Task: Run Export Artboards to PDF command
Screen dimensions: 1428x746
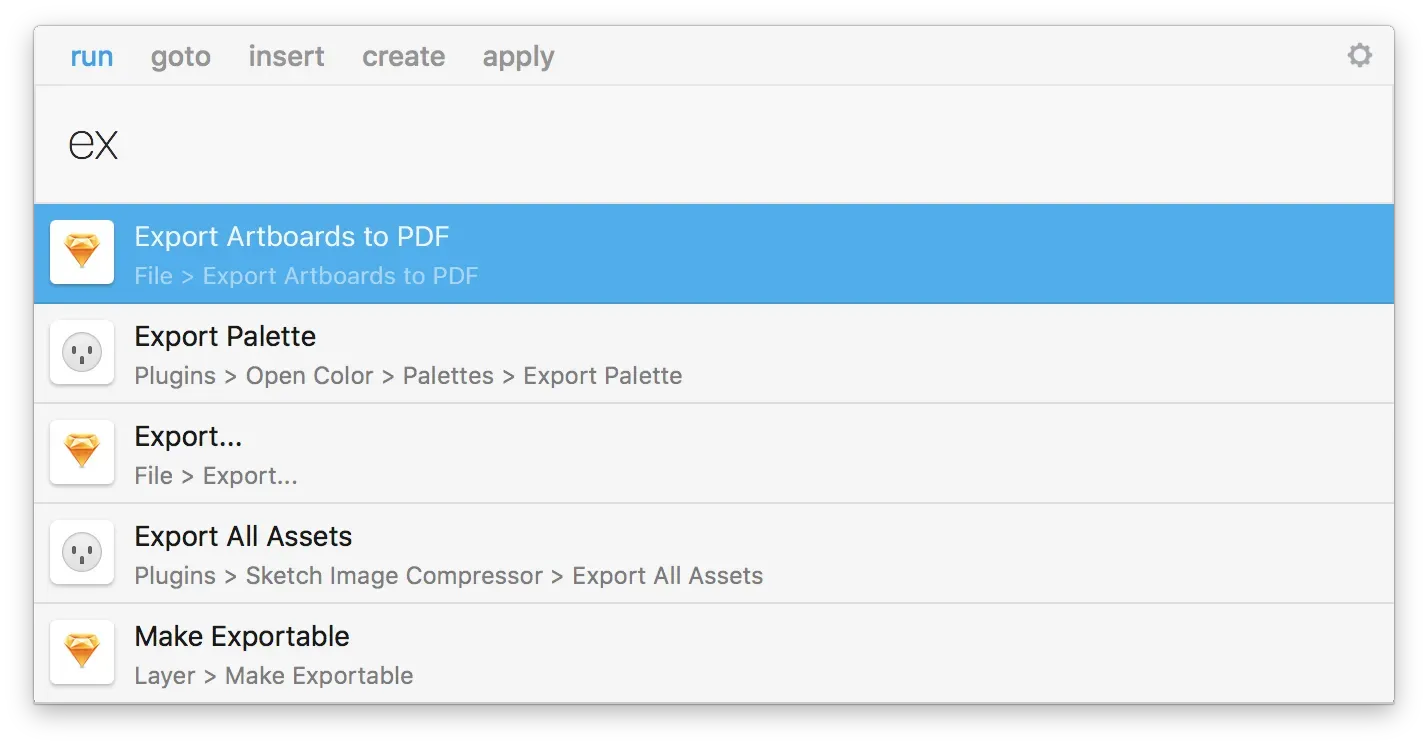Action: click(714, 254)
